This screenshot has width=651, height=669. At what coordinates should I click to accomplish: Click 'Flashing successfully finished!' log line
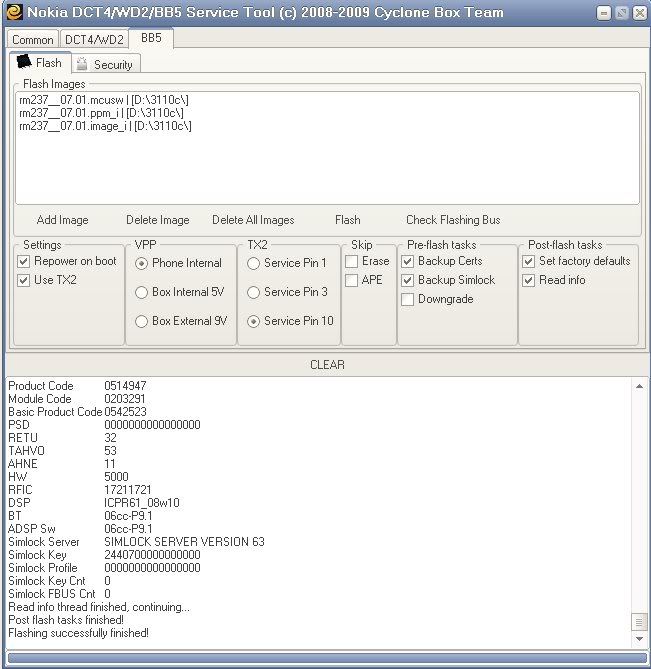(x=78, y=633)
